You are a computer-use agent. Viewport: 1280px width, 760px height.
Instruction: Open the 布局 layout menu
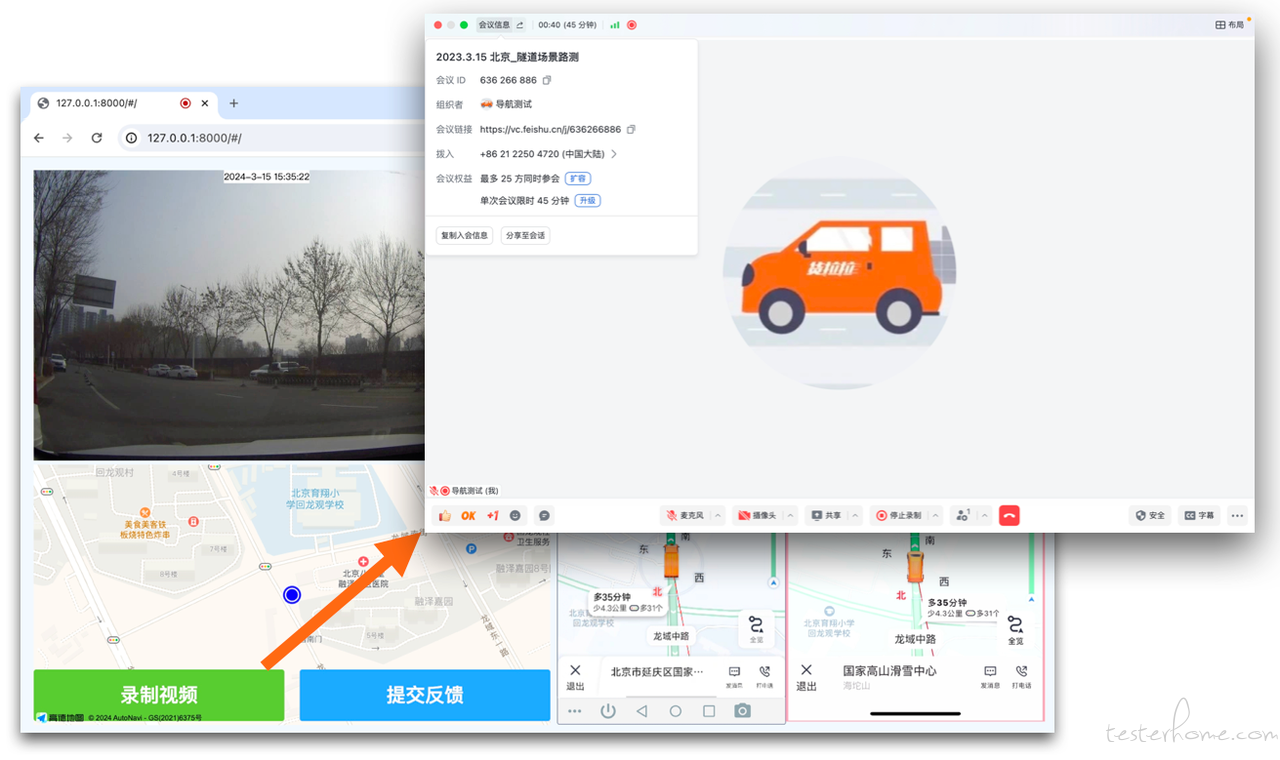1230,25
